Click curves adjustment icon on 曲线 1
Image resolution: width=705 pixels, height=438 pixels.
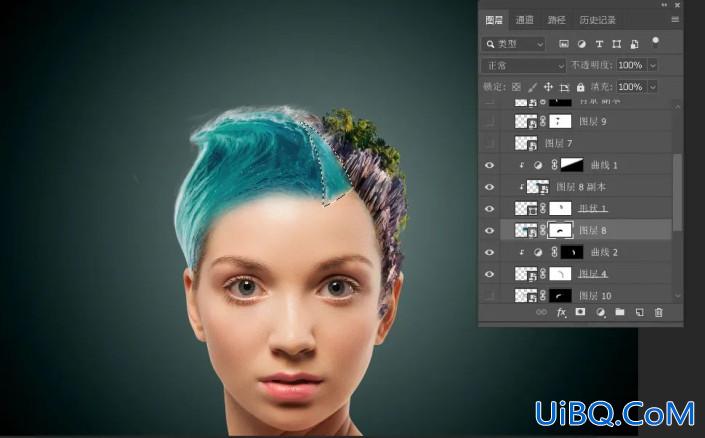coord(538,165)
